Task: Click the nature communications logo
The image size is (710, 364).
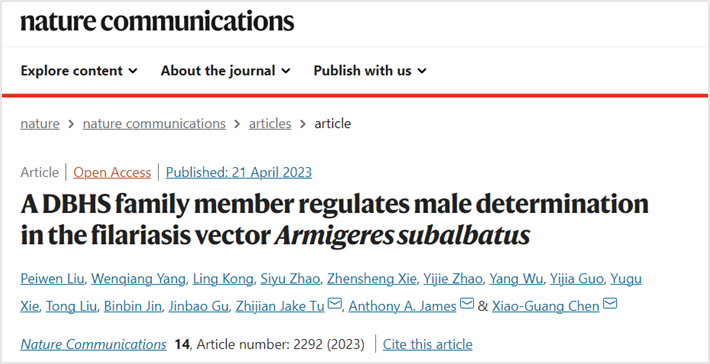Action: point(157,22)
